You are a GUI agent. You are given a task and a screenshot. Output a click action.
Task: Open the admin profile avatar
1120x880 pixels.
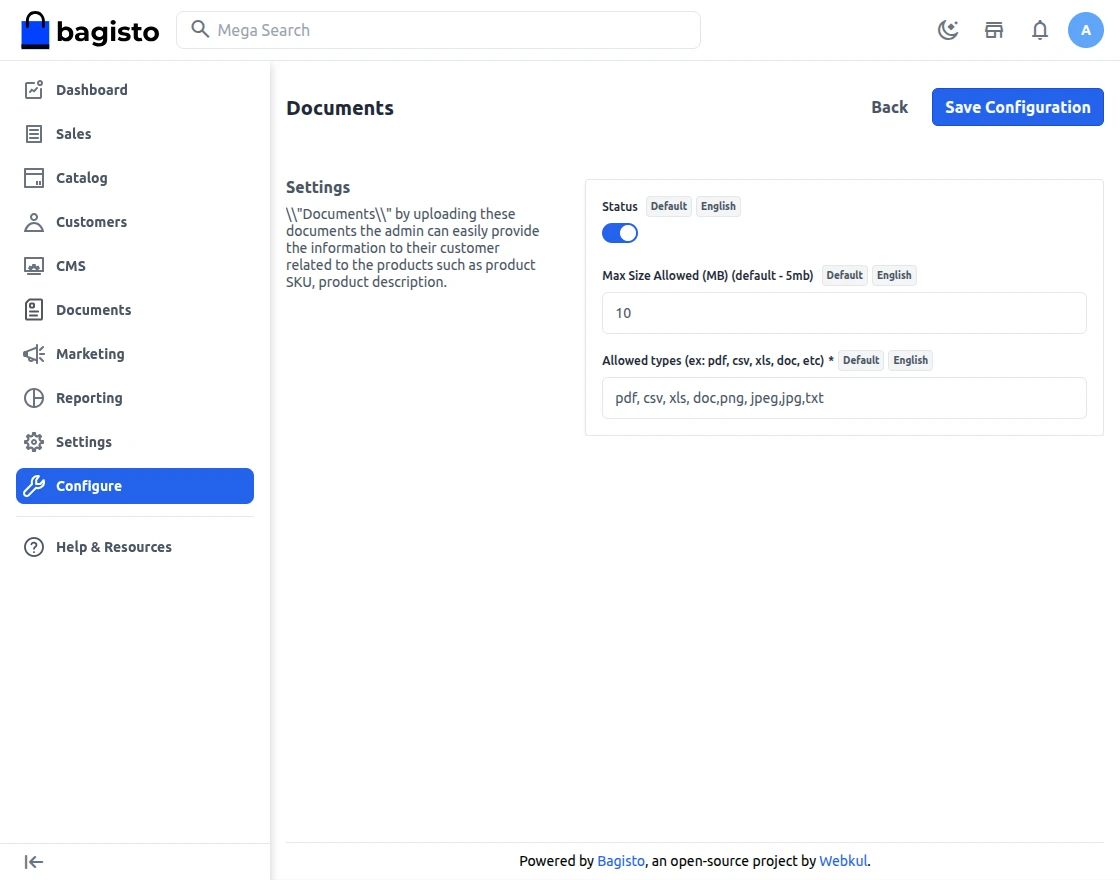[1086, 30]
